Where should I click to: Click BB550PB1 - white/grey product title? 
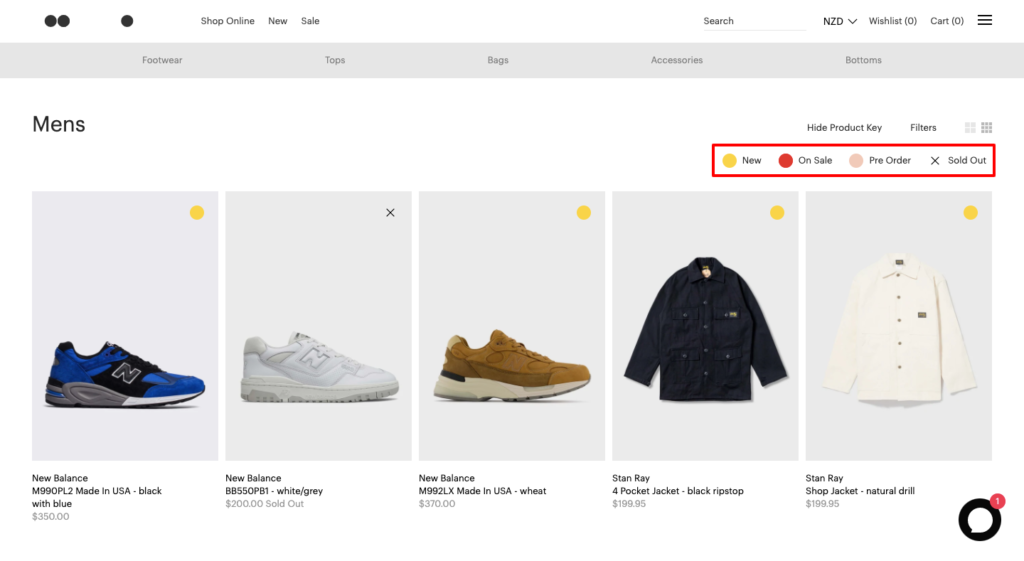click(274, 491)
